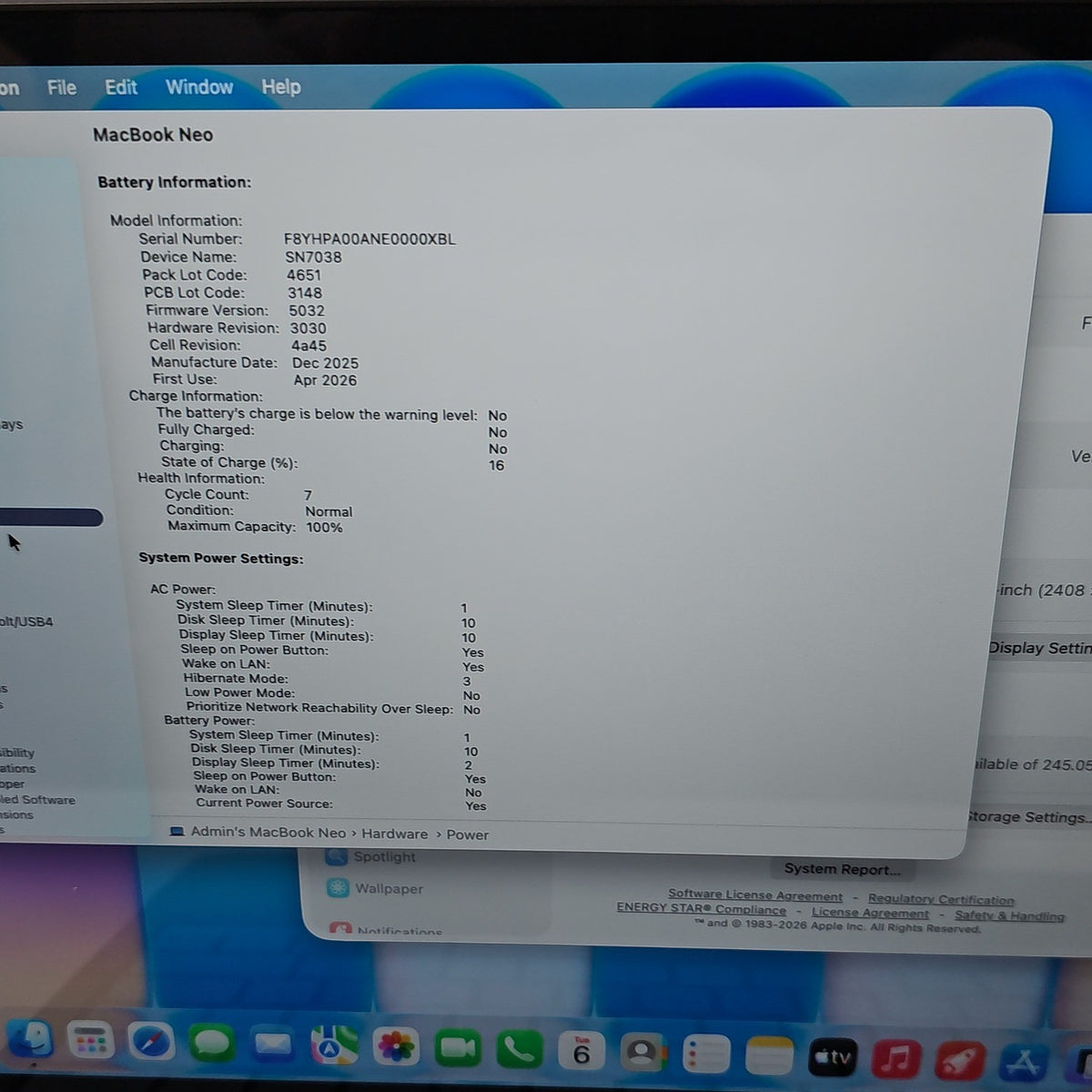Open the Regulatory Certification link
Image resolution: width=1092 pixels, height=1092 pixels.
tap(941, 899)
